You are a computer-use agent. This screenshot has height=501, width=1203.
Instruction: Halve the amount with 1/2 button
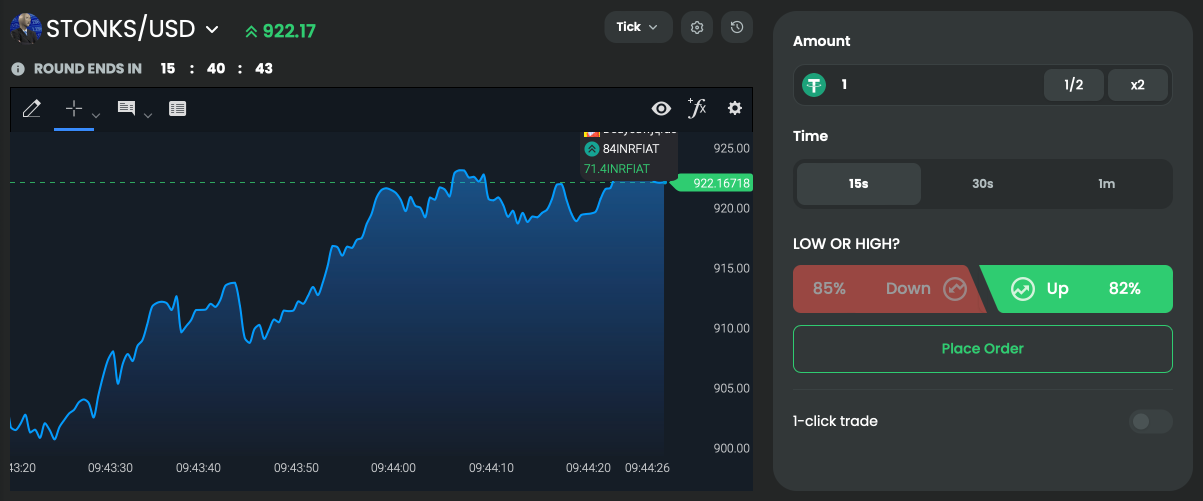[1074, 85]
